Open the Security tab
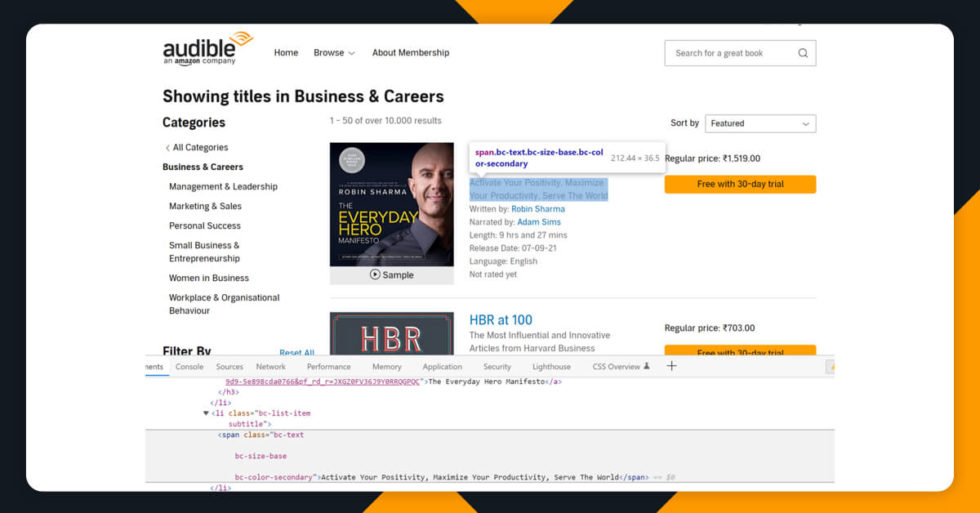This screenshot has width=980, height=513. 497,367
